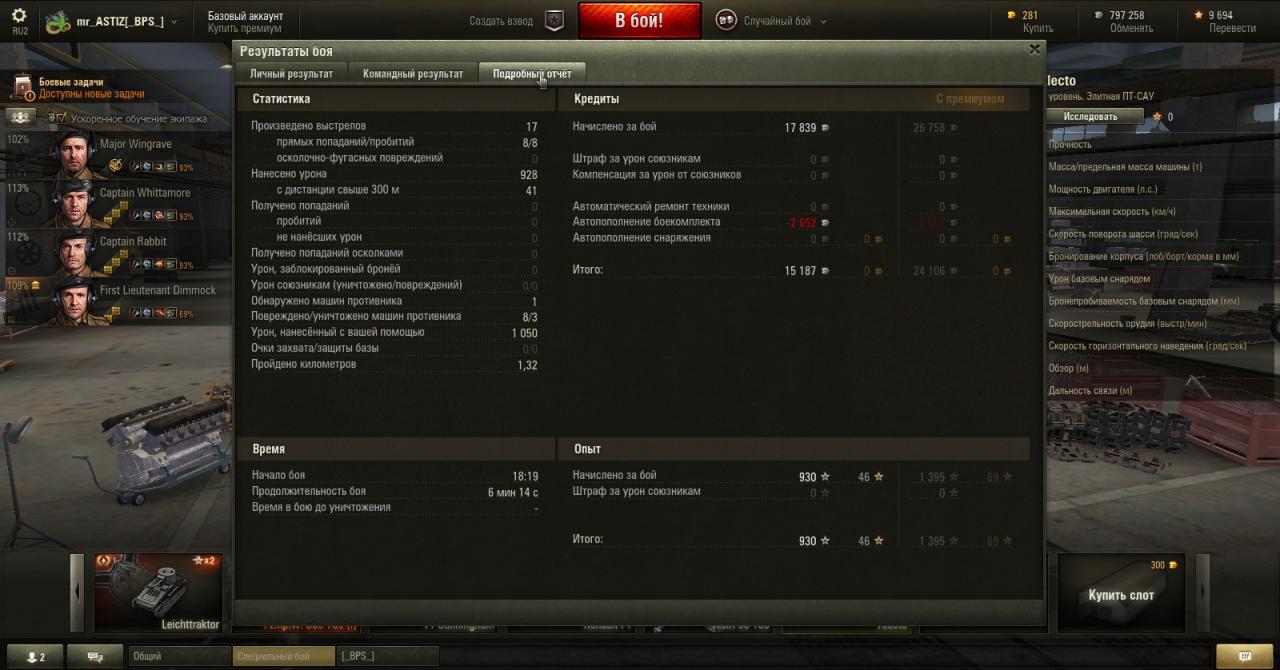Click the Случайный бой dice icon
Image resolution: width=1280 pixels, height=670 pixels.
727,20
